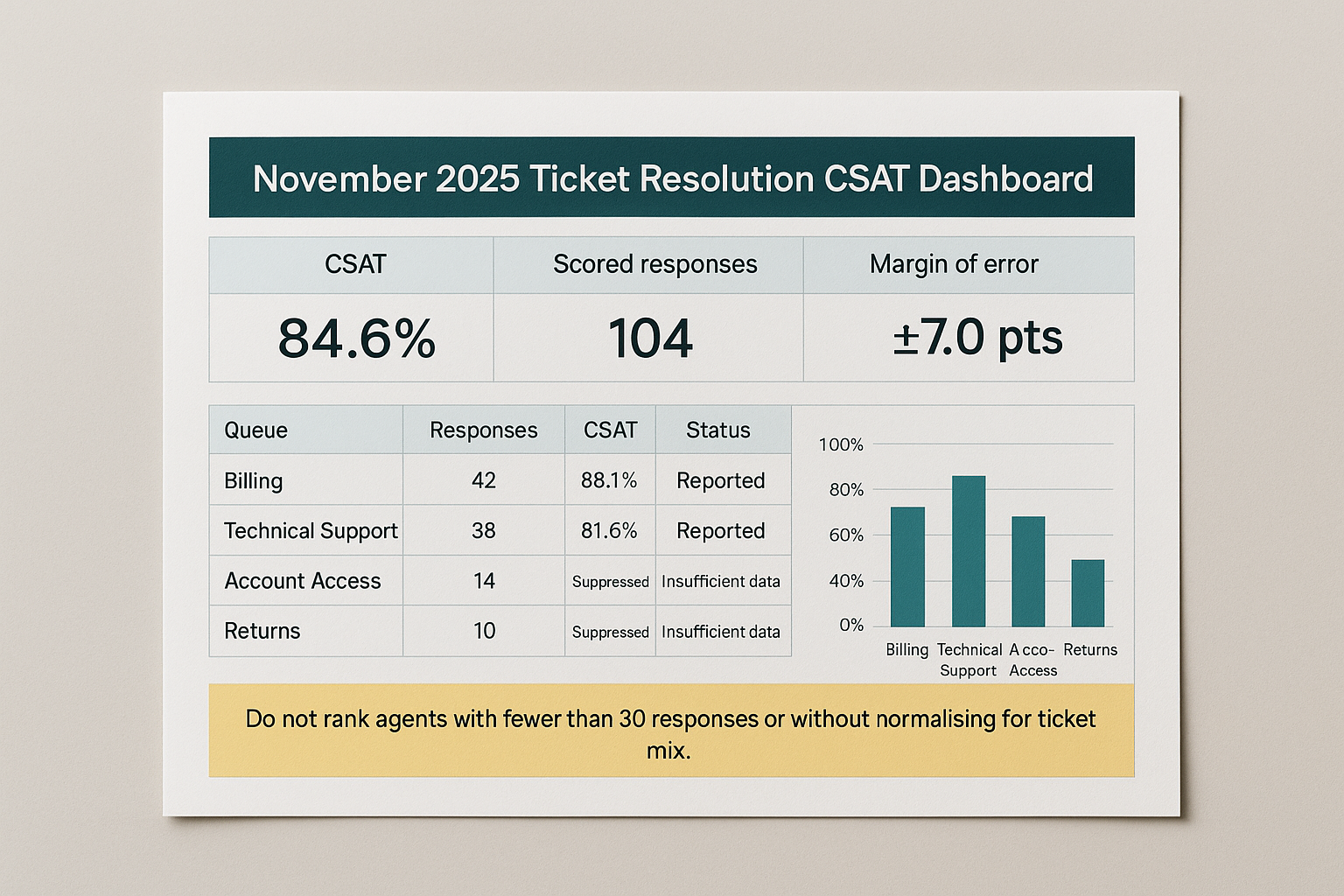This screenshot has height=896, width=1344.
Task: Select the 84.6% overall CSAT value
Action: (x=357, y=339)
